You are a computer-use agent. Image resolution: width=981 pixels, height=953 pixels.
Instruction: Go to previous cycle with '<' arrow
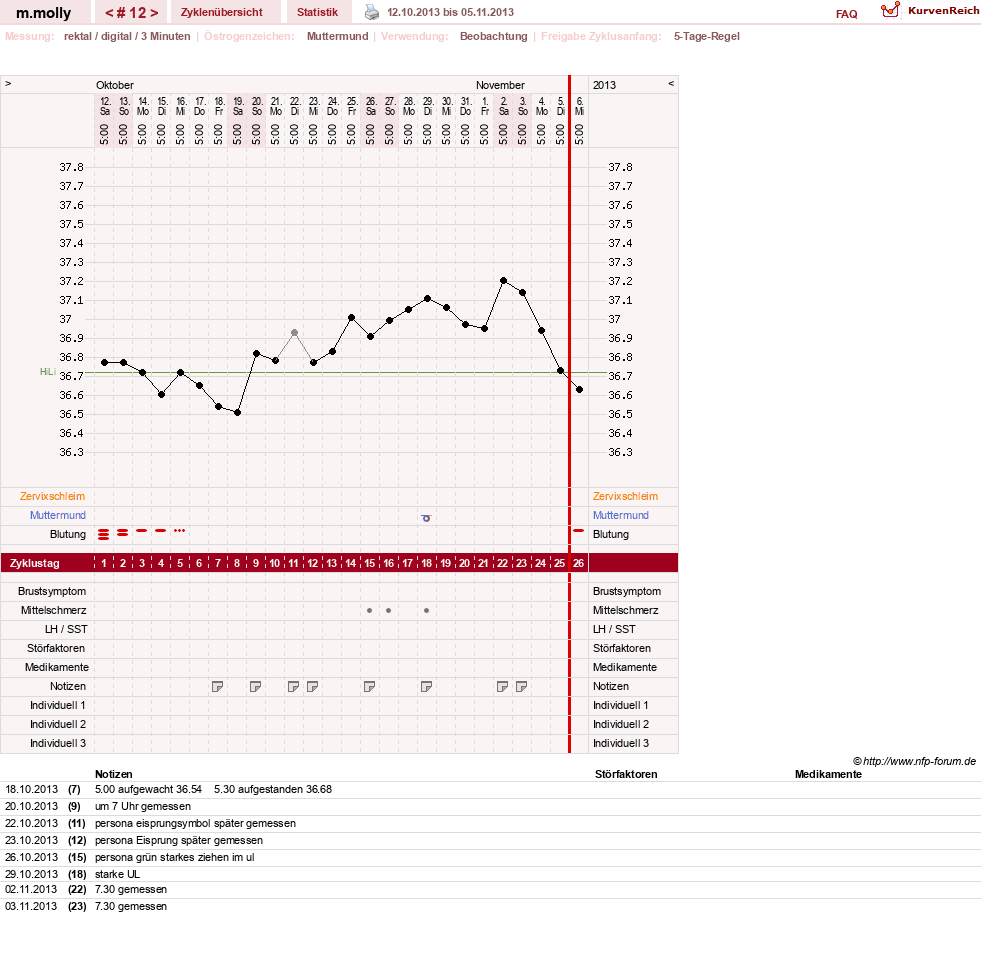[x=109, y=13]
